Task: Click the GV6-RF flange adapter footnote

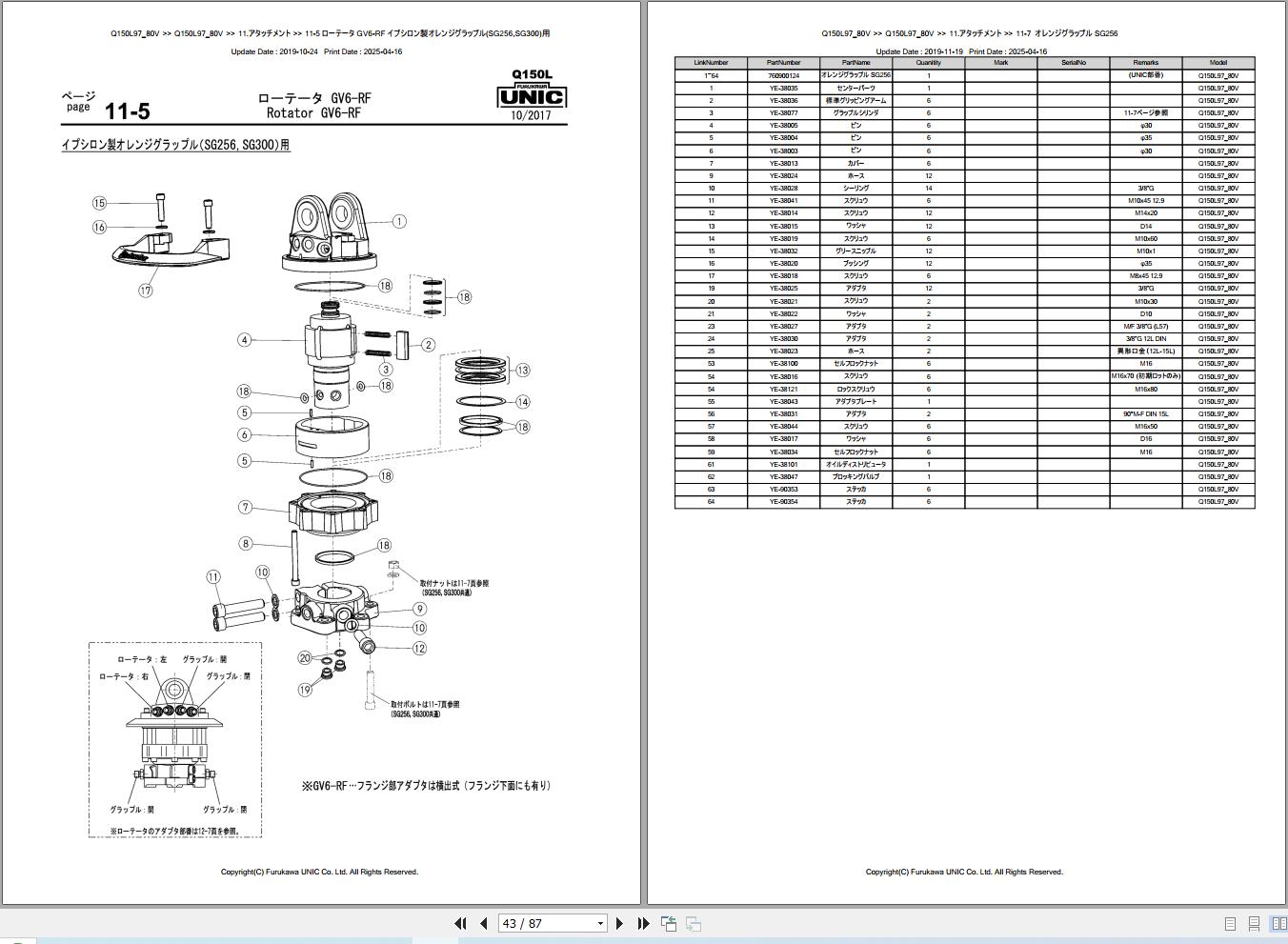Action: [x=426, y=786]
